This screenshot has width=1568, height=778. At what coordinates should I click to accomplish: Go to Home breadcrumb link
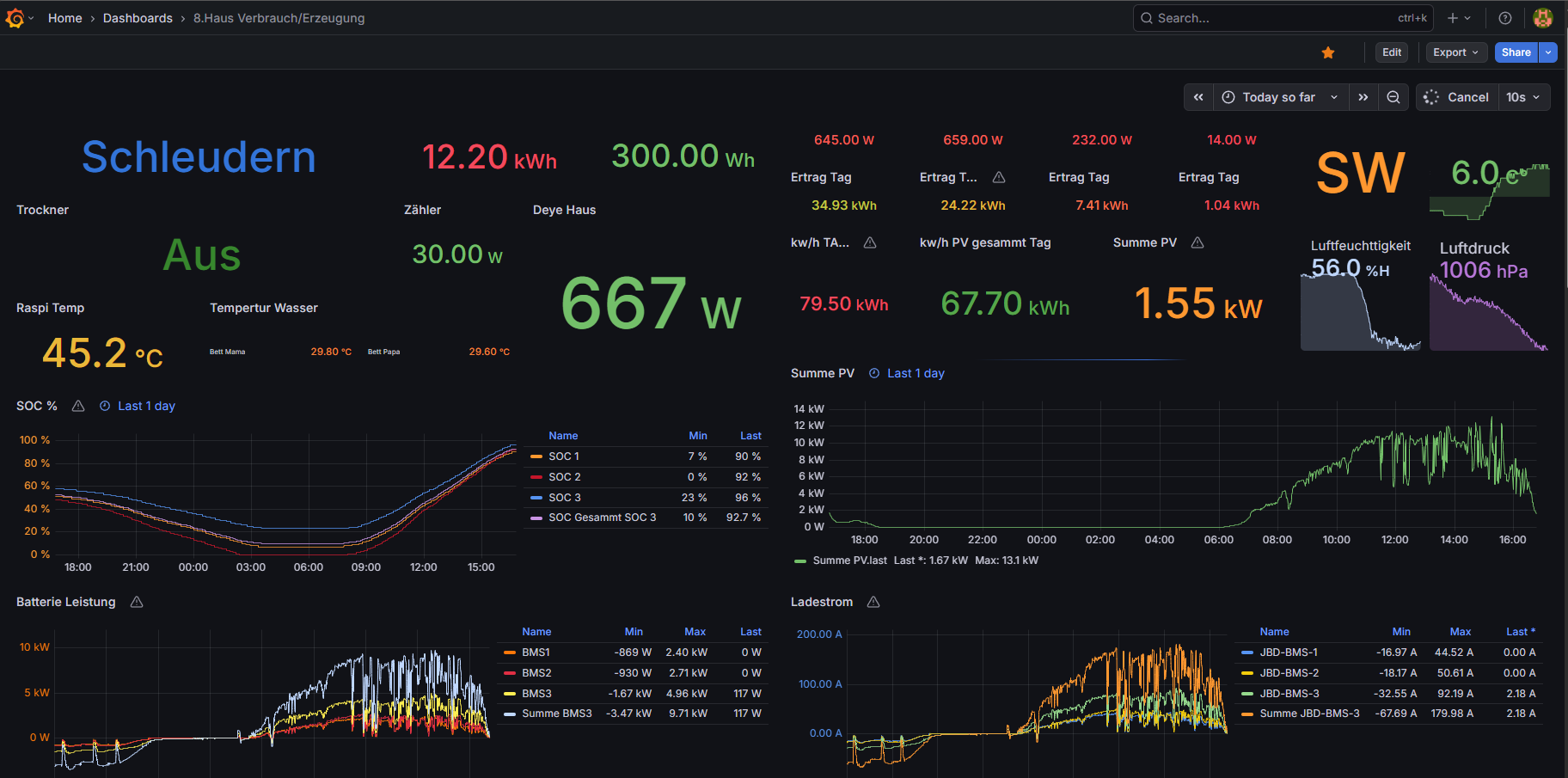tap(65, 18)
